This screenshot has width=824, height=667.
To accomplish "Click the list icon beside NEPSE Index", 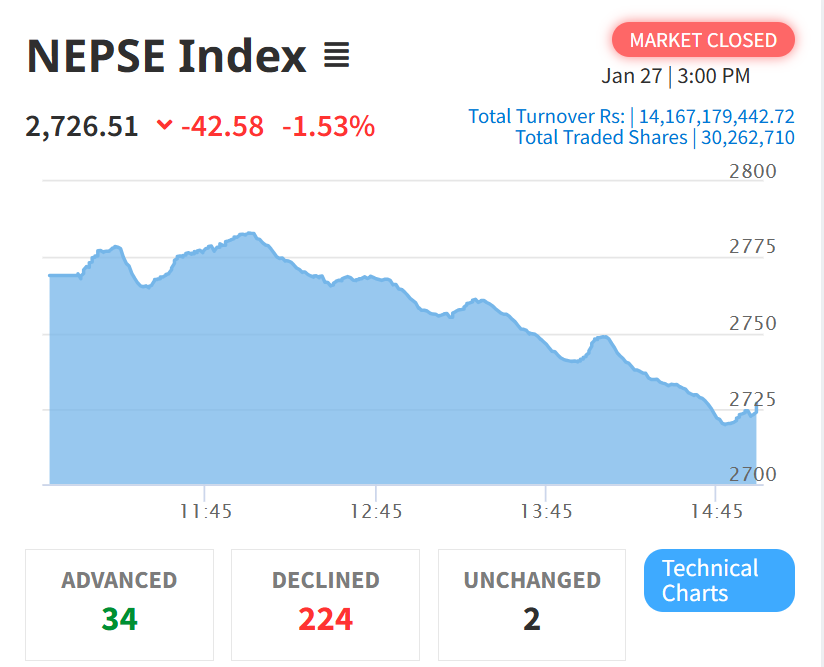I will (x=337, y=56).
